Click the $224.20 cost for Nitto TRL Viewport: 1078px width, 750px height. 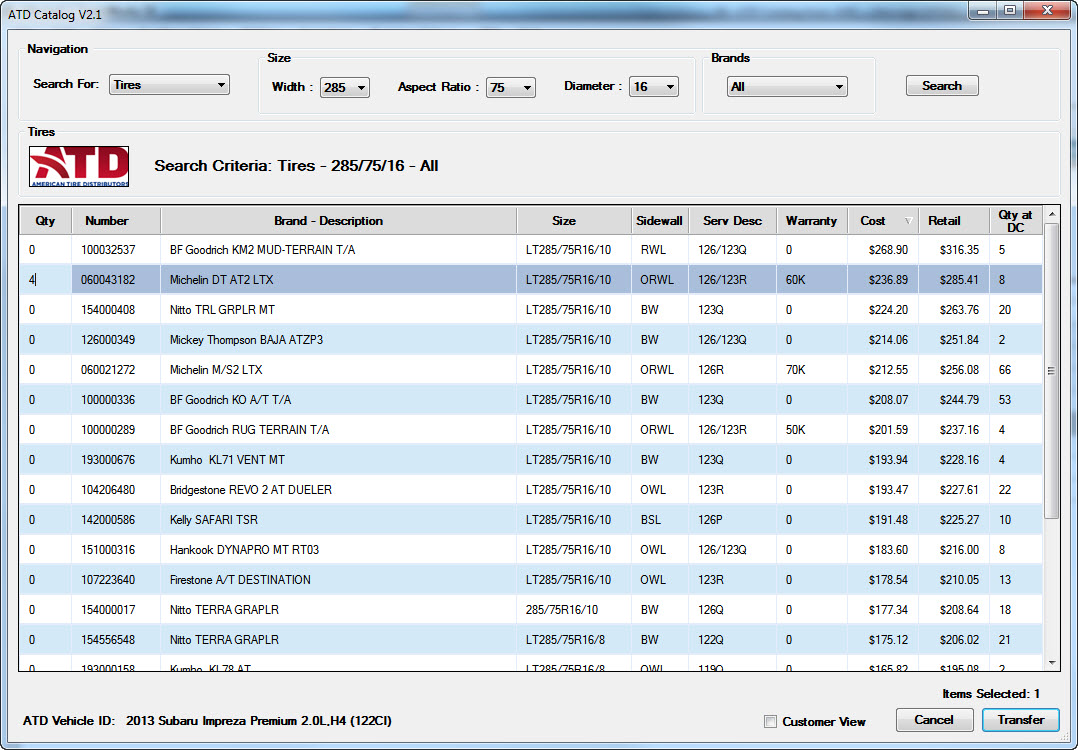pos(888,310)
